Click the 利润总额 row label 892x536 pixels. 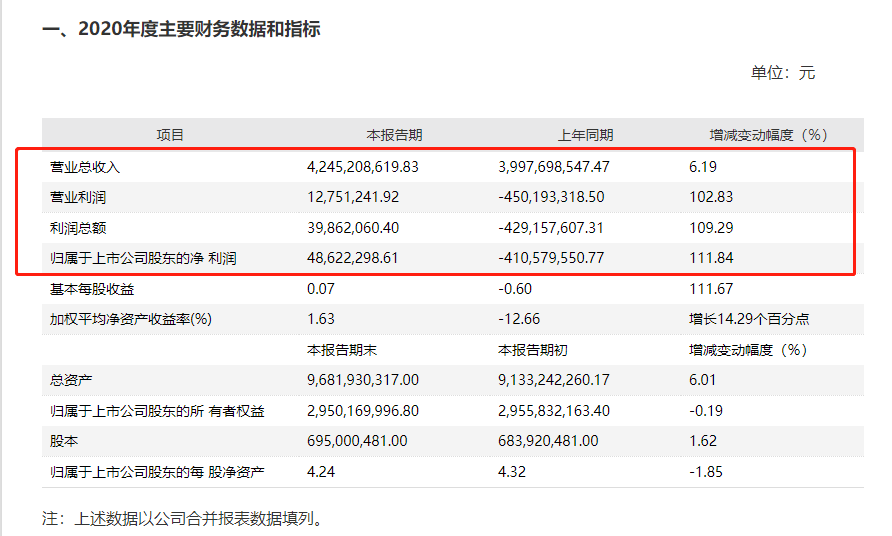pyautogui.click(x=78, y=228)
